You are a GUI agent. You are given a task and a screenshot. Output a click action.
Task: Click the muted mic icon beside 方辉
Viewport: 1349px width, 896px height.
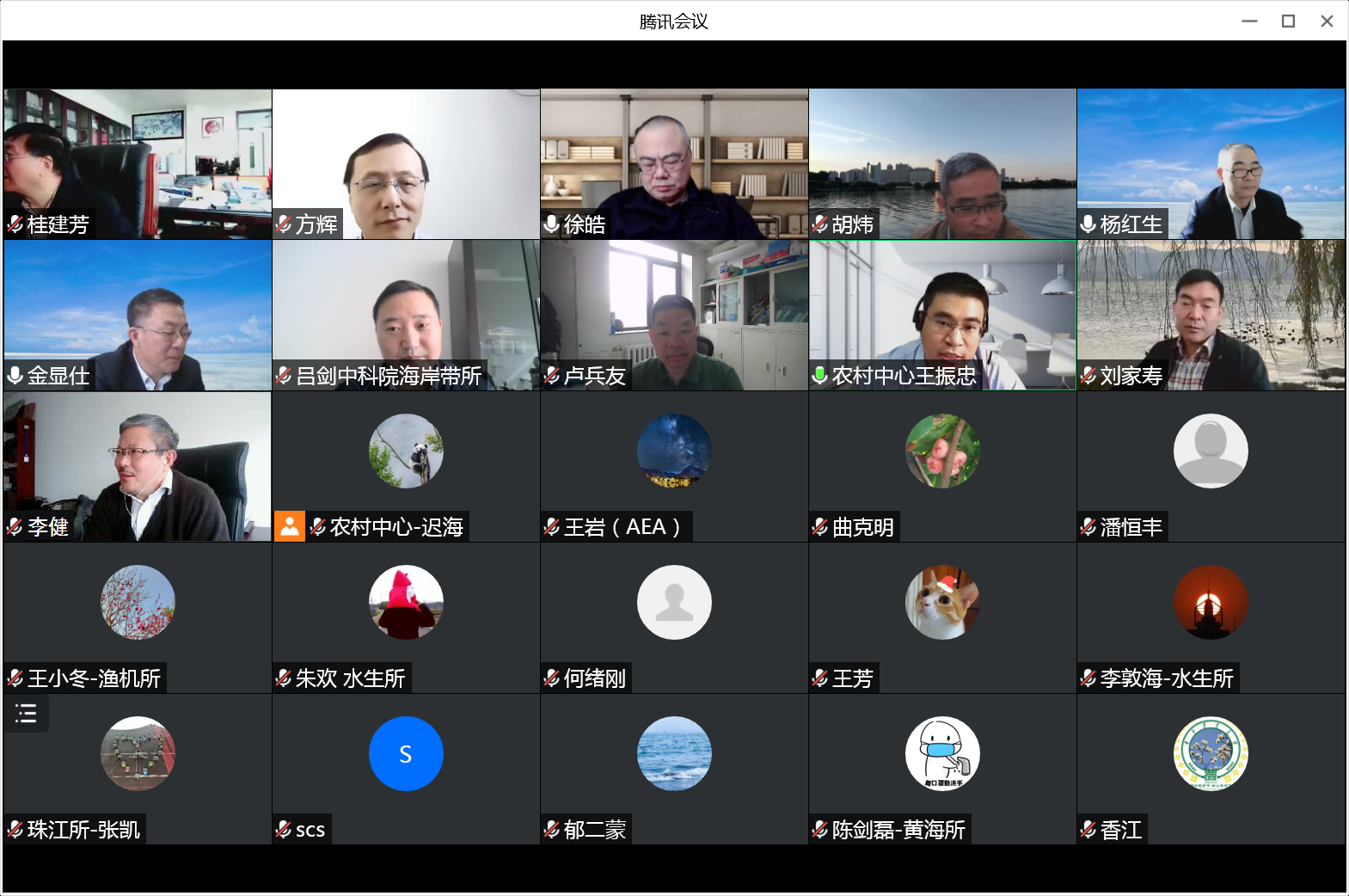tap(284, 224)
